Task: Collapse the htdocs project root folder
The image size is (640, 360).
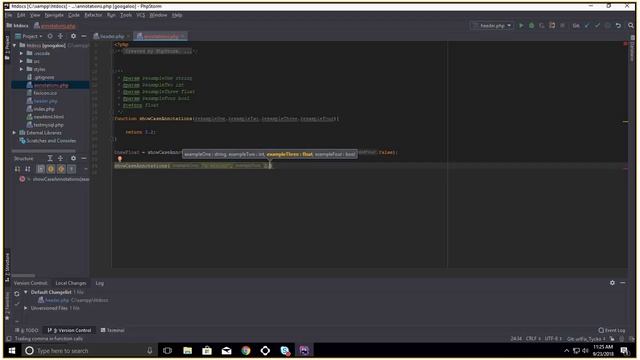Action: [15, 45]
